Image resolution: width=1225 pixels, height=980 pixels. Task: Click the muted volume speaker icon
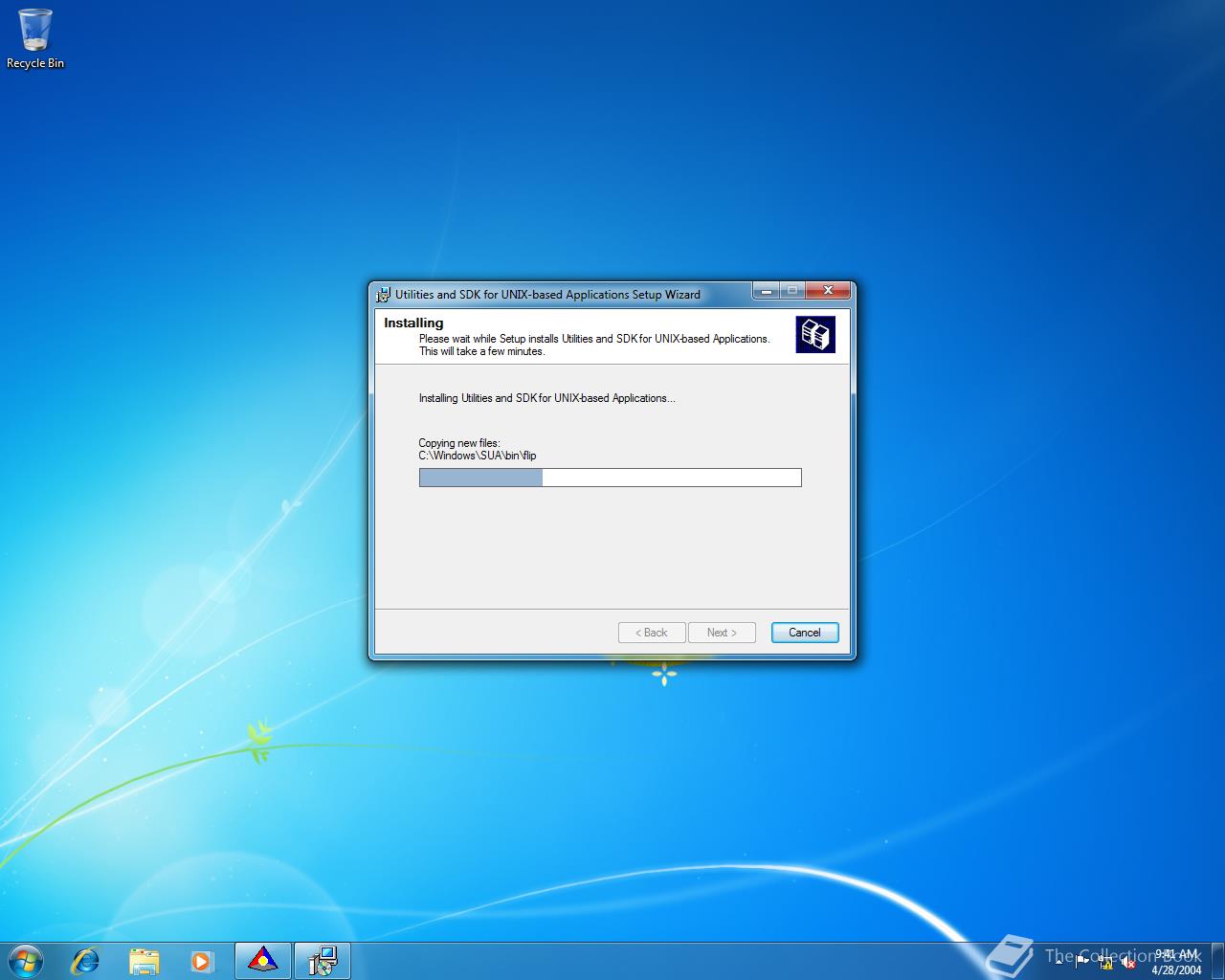click(1128, 962)
